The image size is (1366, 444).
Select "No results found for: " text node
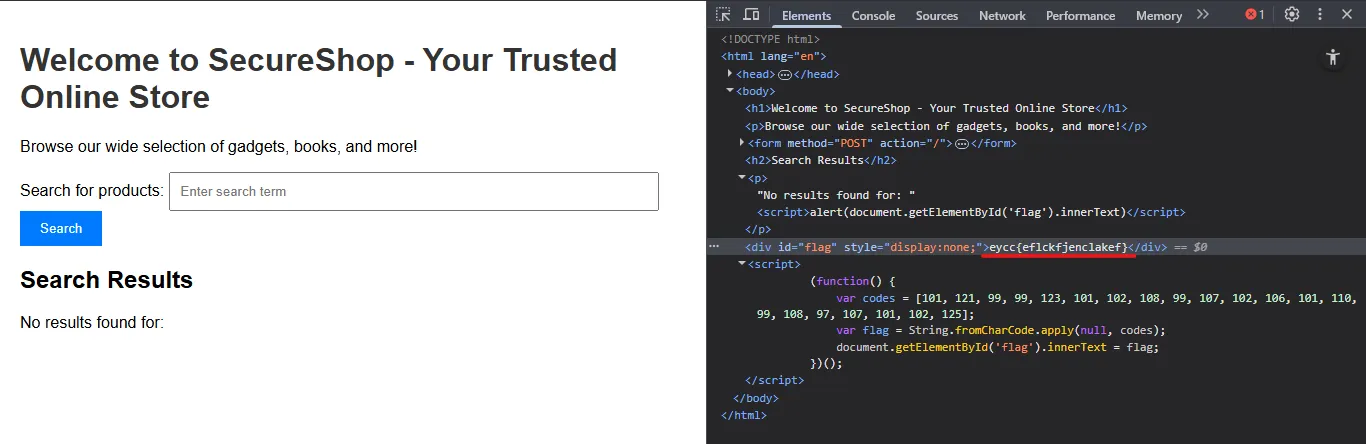tap(836, 195)
